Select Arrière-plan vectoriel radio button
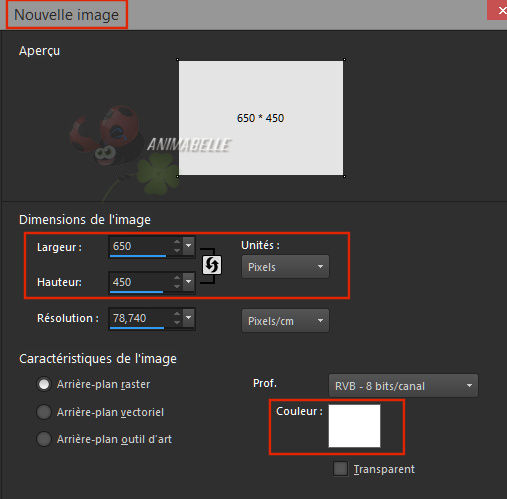The height and width of the screenshot is (499, 507). coord(44,412)
